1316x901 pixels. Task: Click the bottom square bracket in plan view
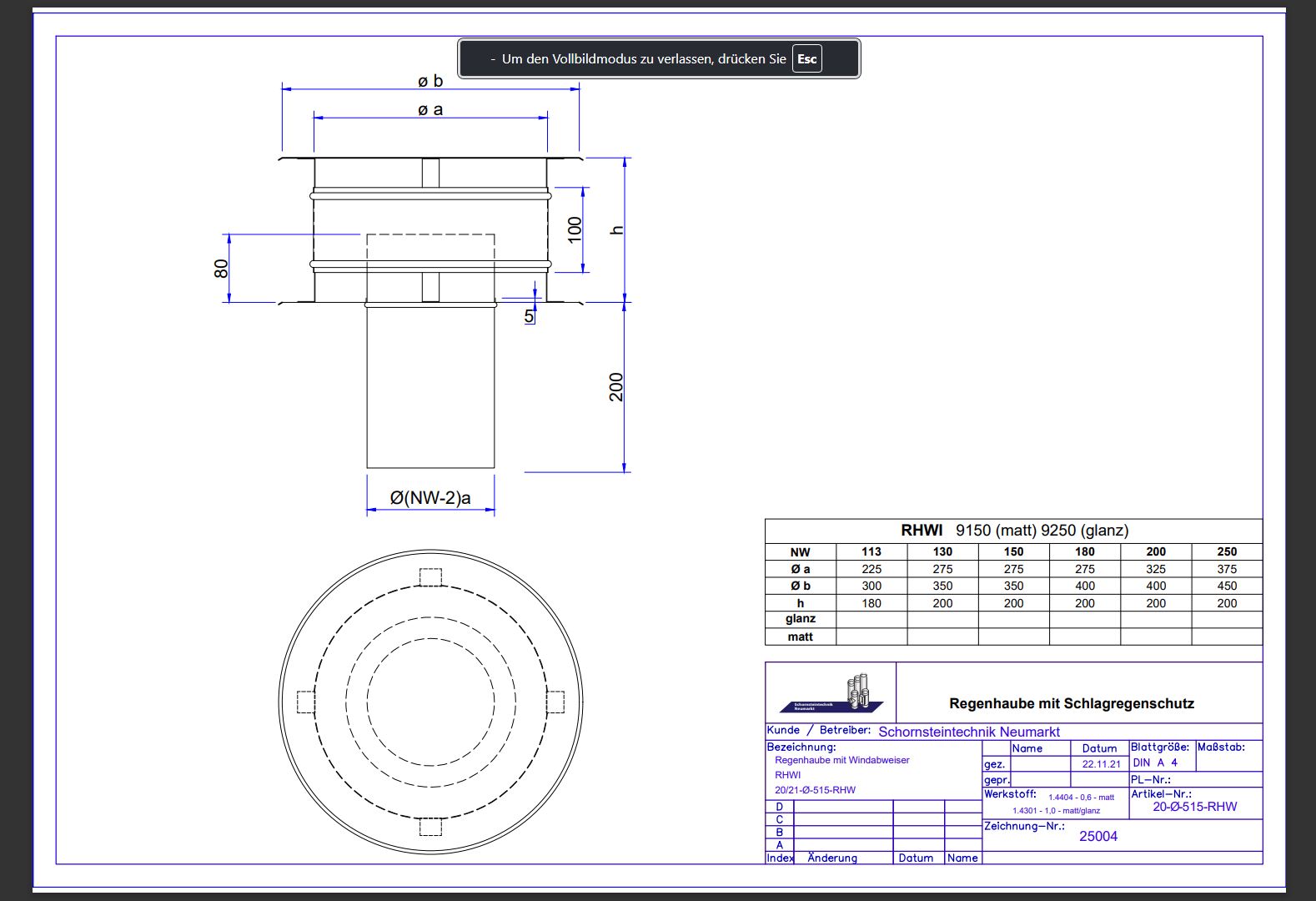point(430,826)
